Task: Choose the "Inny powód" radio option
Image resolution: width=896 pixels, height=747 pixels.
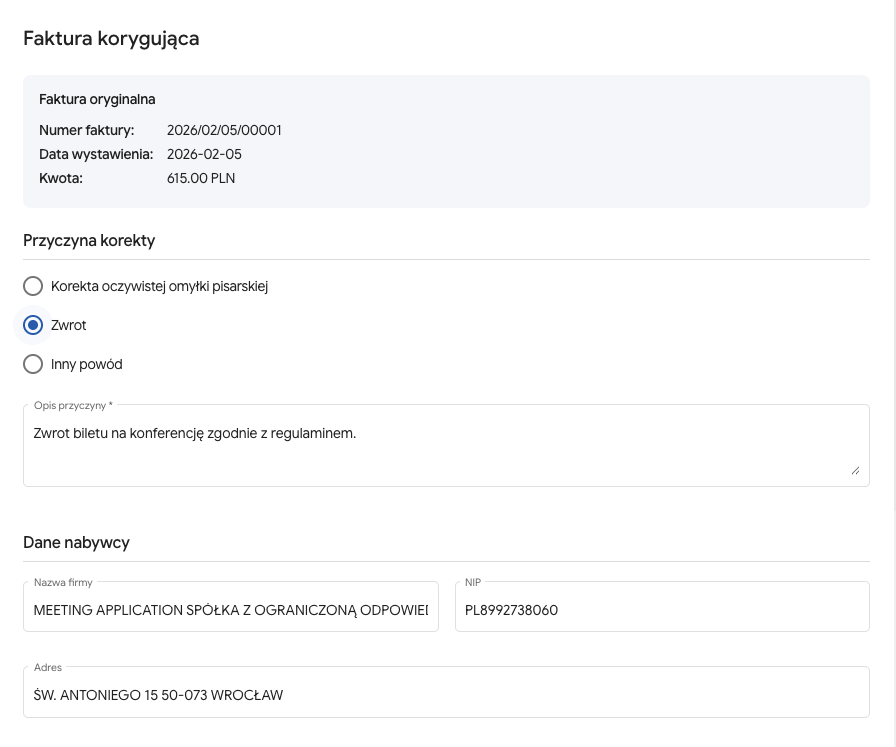Action: [x=33, y=364]
